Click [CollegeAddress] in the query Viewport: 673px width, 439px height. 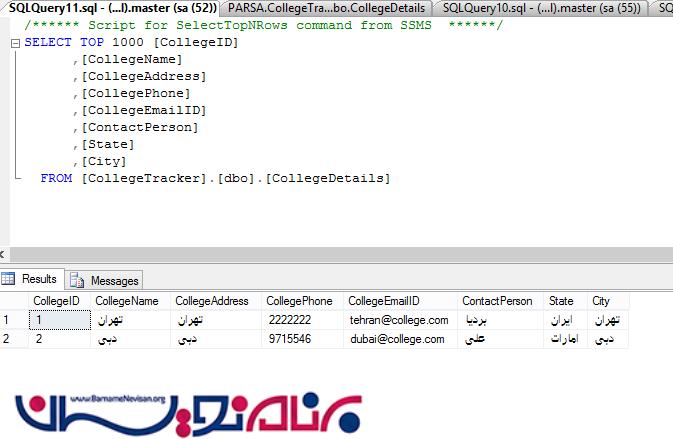(x=144, y=76)
